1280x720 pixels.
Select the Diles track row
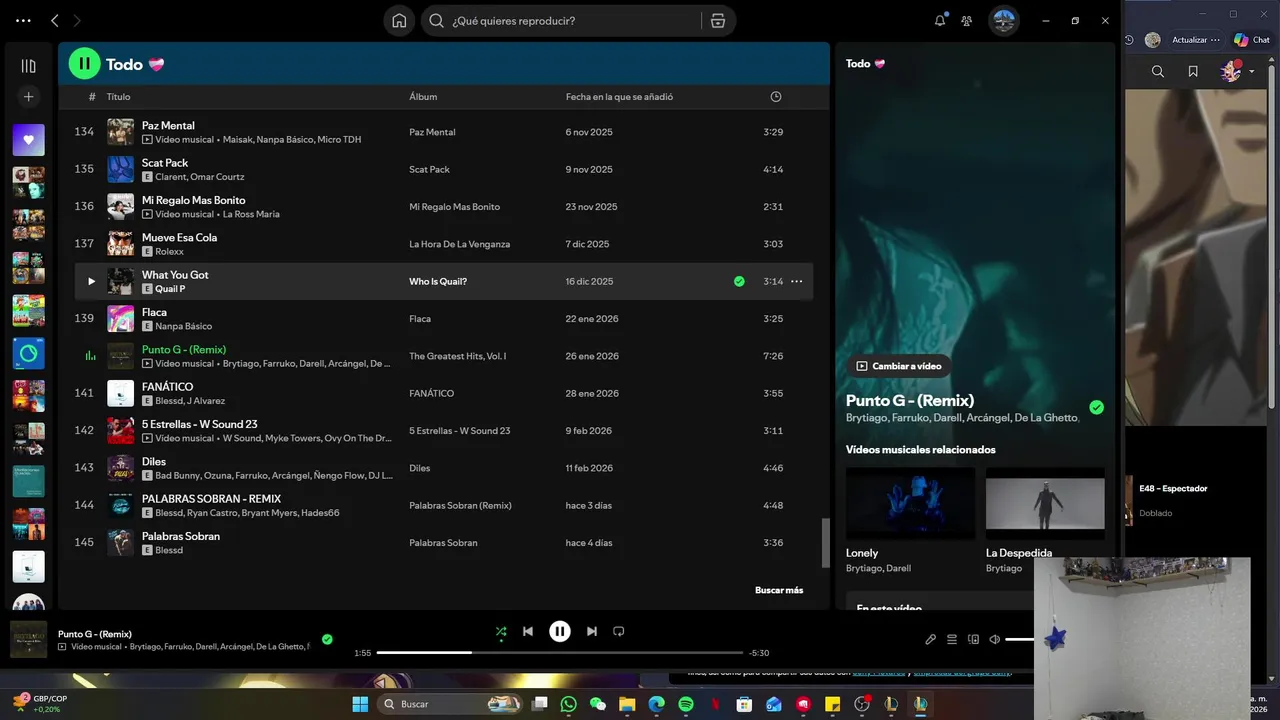[x=444, y=468]
